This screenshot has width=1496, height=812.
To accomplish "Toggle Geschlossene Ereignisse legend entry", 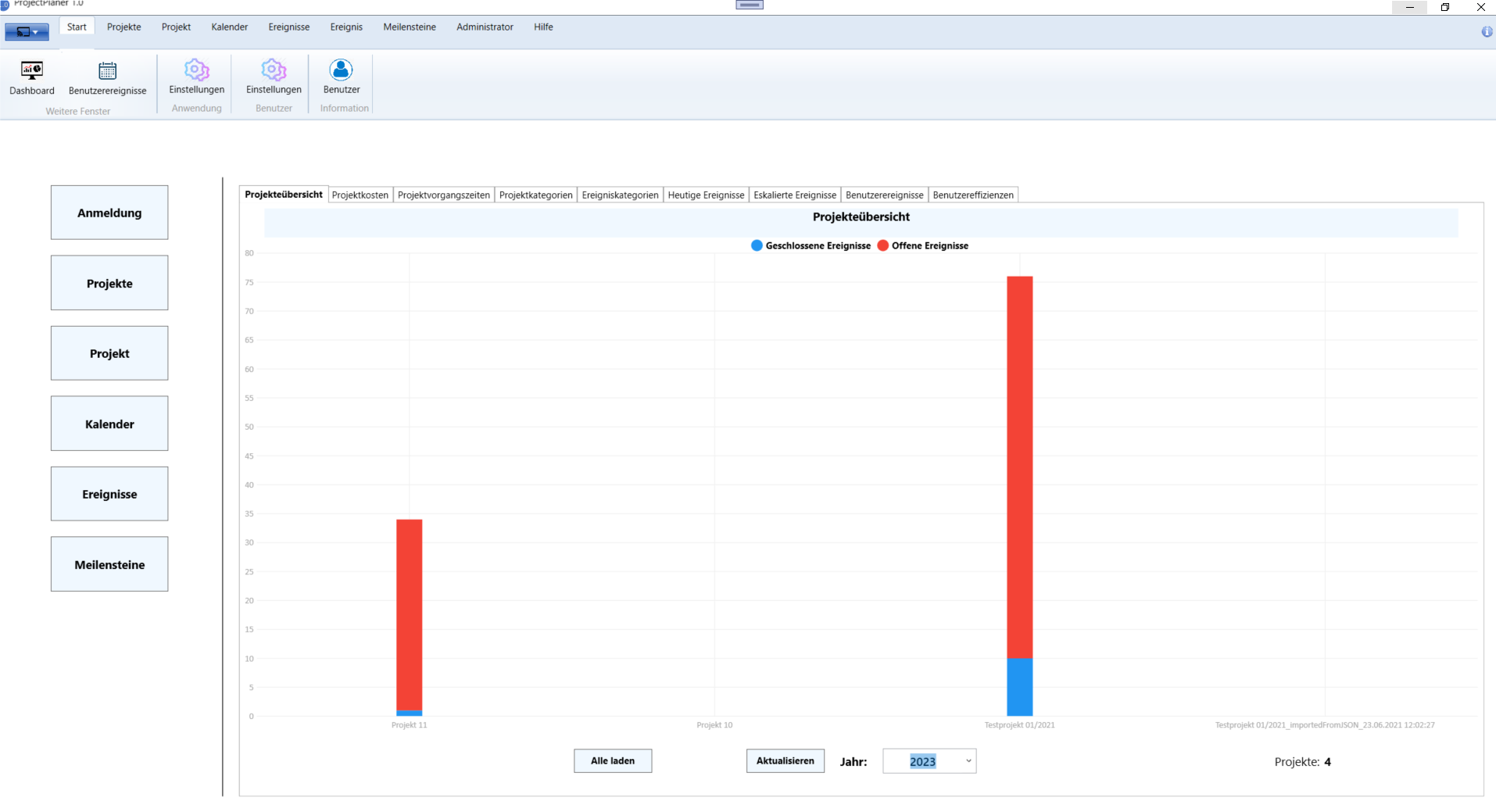I will [811, 245].
